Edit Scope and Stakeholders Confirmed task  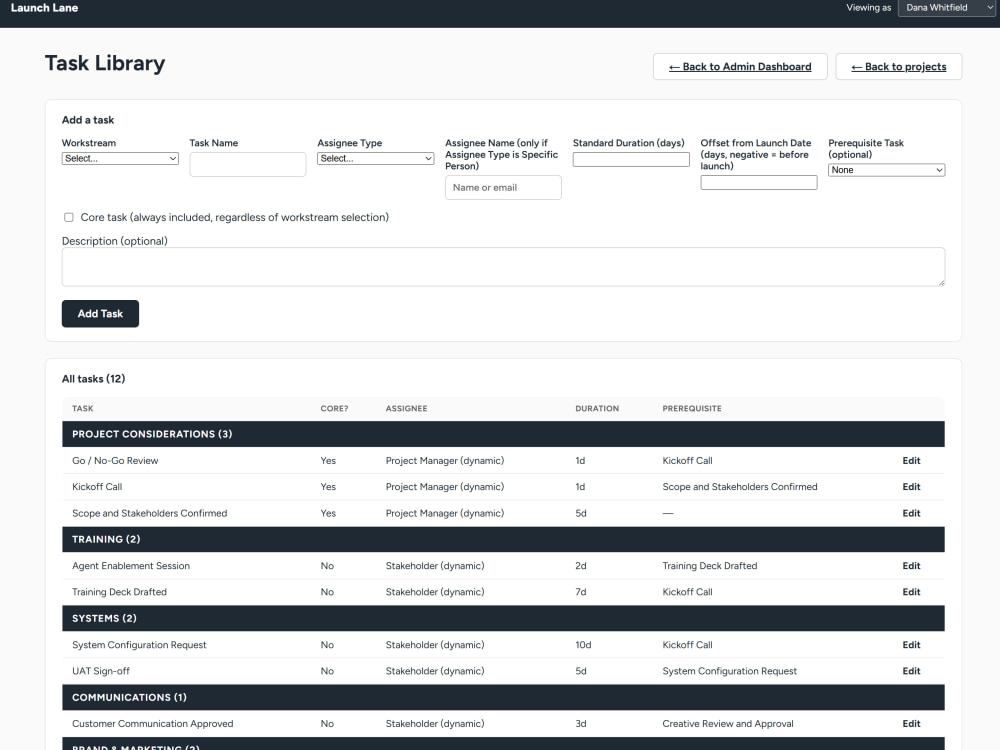(911, 513)
